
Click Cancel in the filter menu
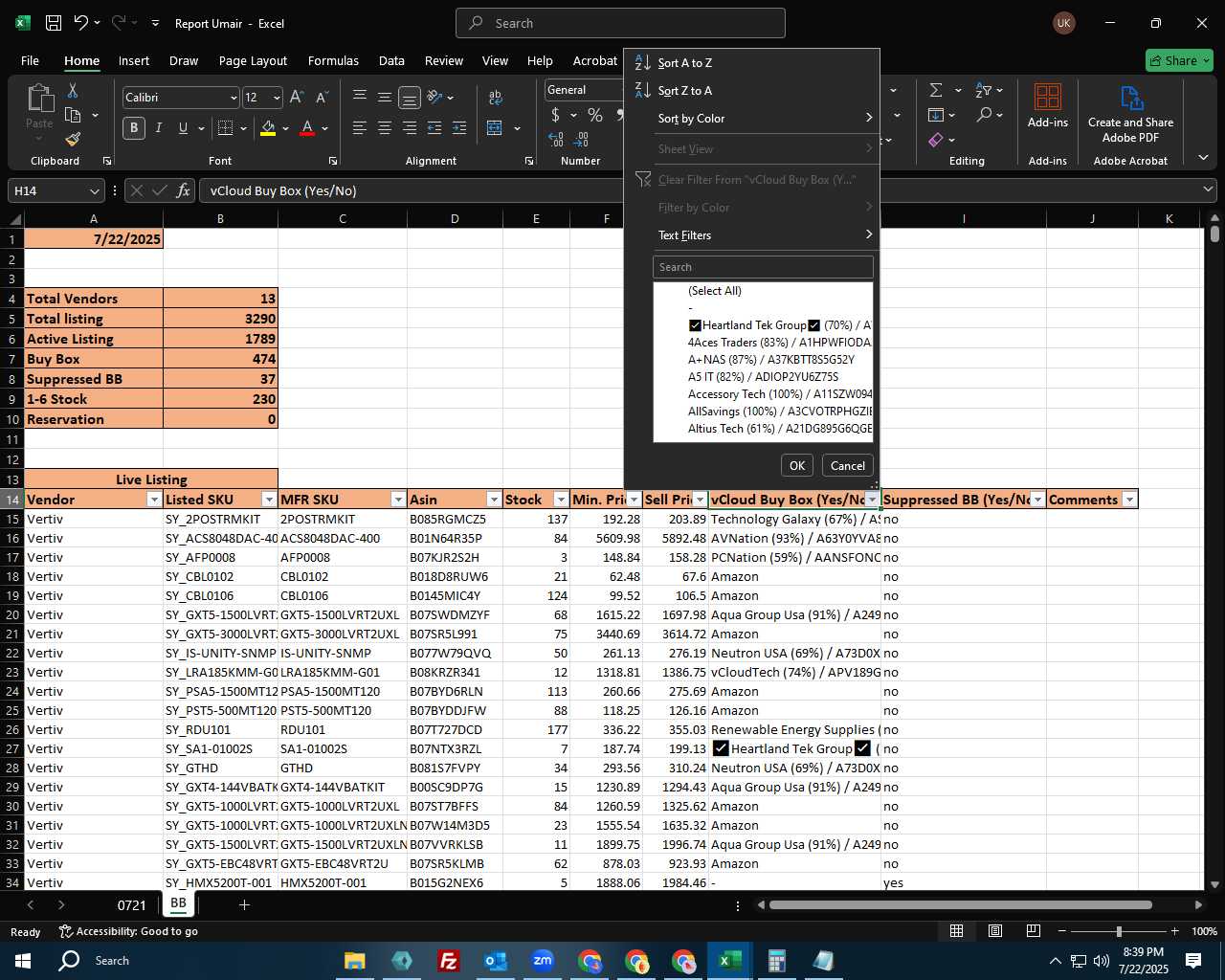click(847, 465)
